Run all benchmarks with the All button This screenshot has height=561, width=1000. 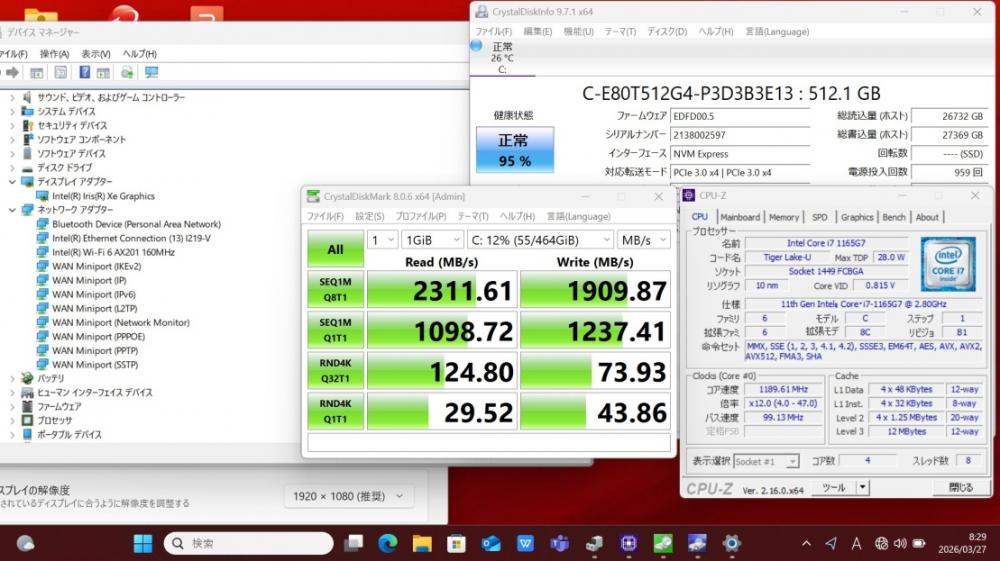pyautogui.click(x=335, y=249)
